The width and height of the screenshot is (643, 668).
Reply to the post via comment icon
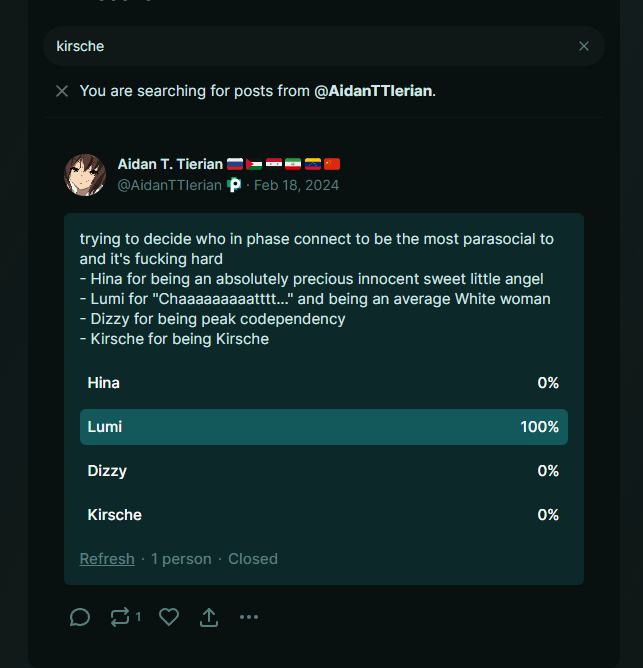click(80, 617)
